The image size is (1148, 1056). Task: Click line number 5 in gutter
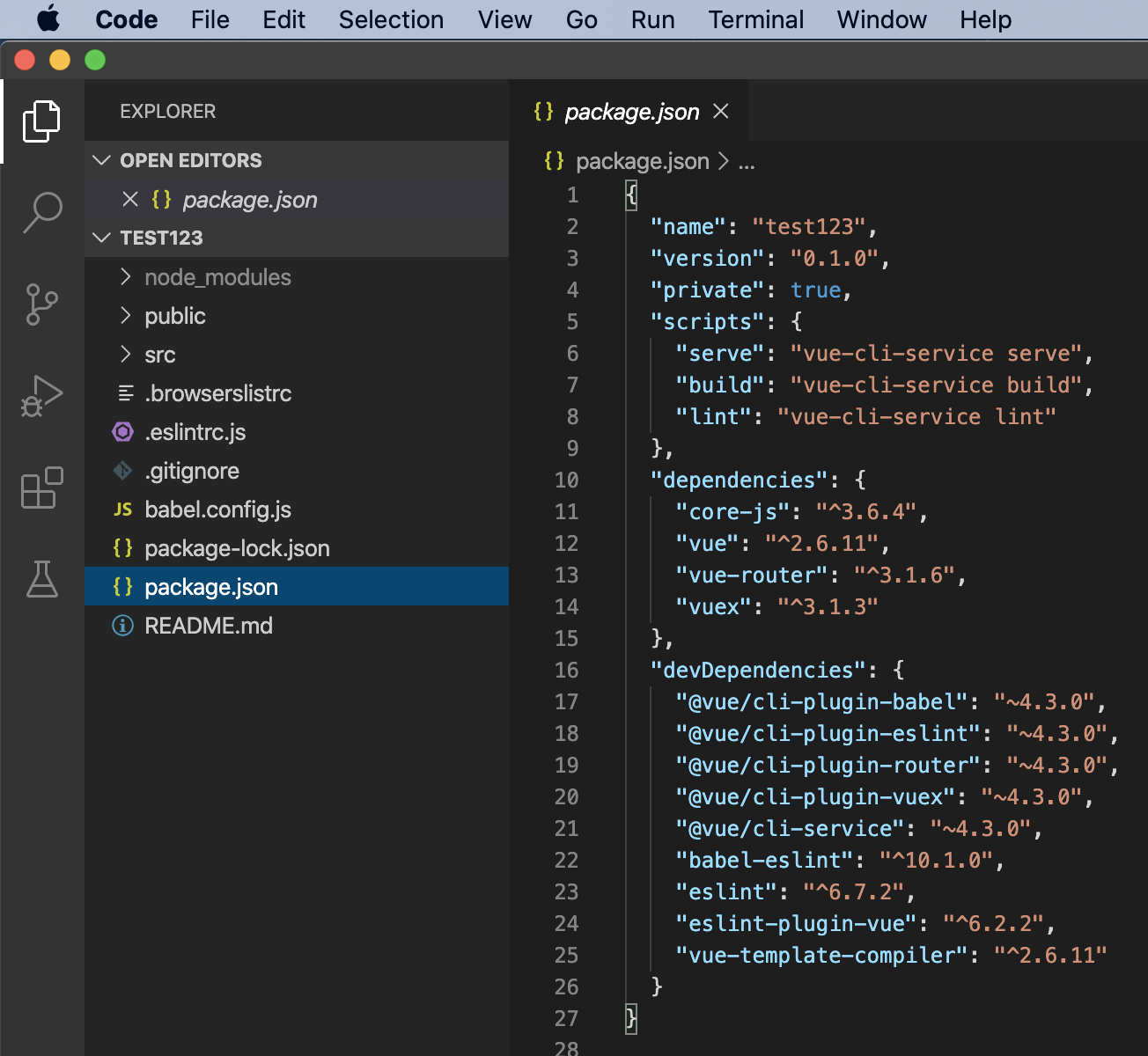(573, 321)
